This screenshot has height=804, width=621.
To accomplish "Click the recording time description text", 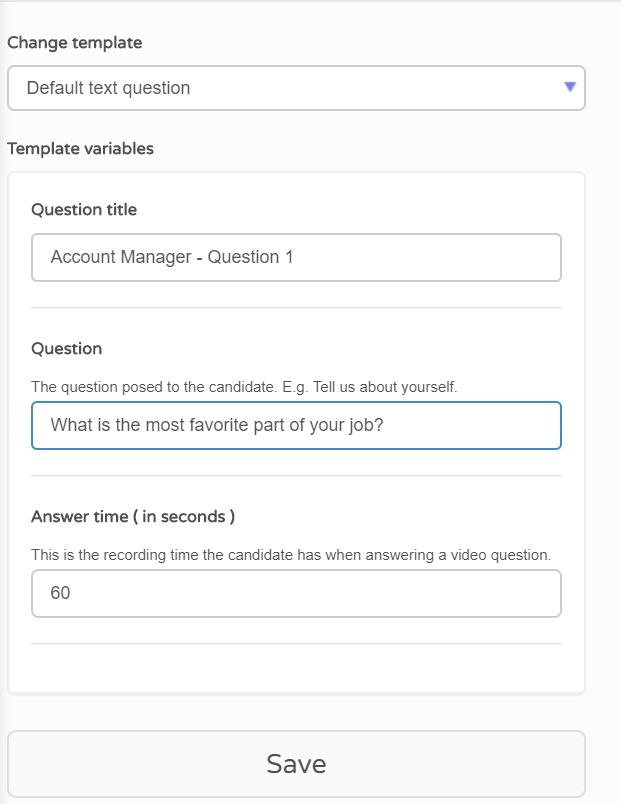I will point(291,555).
